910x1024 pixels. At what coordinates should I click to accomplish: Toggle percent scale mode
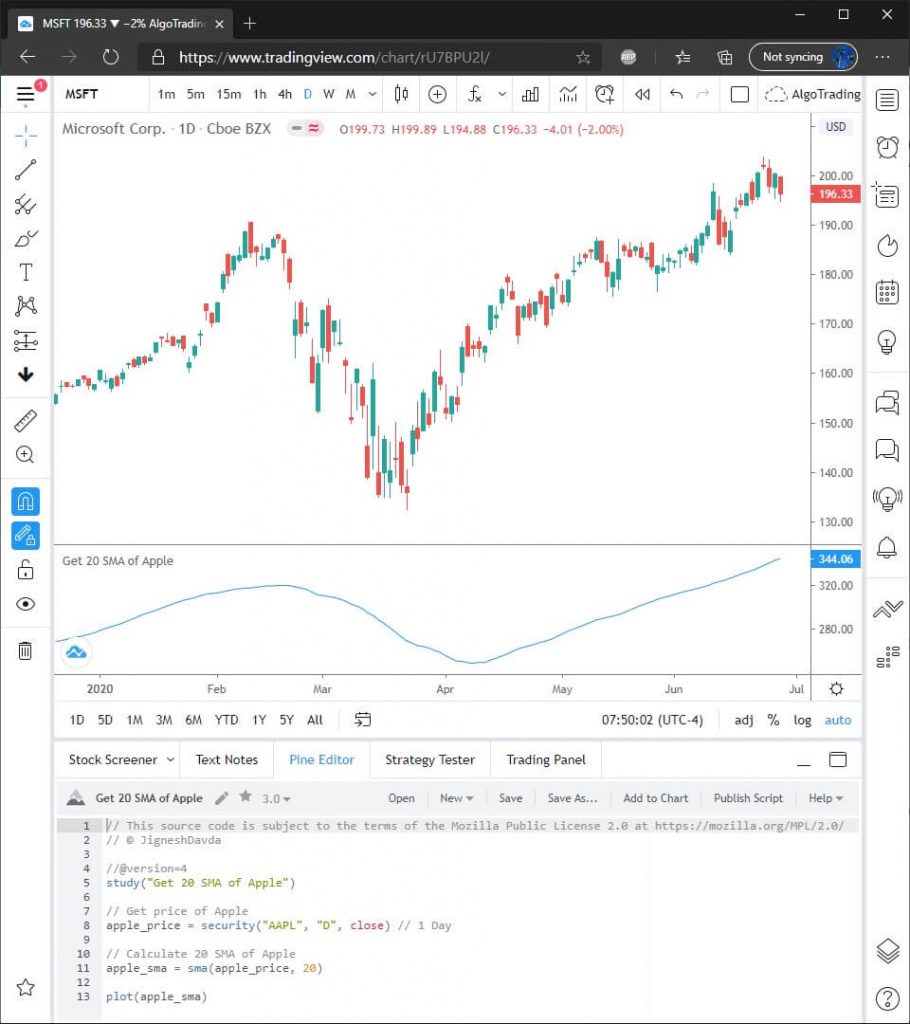click(773, 720)
